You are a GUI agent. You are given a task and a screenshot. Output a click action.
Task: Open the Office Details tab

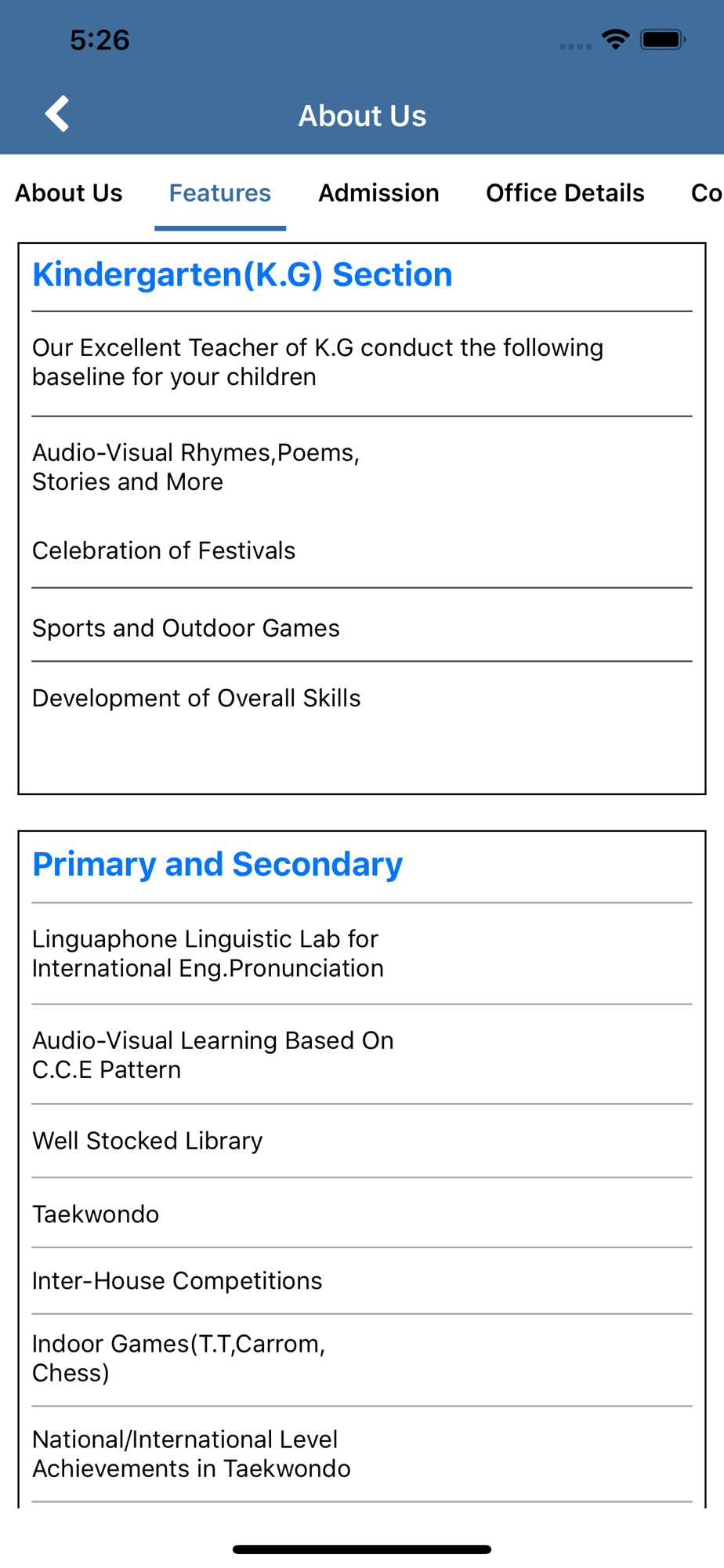[x=565, y=193]
